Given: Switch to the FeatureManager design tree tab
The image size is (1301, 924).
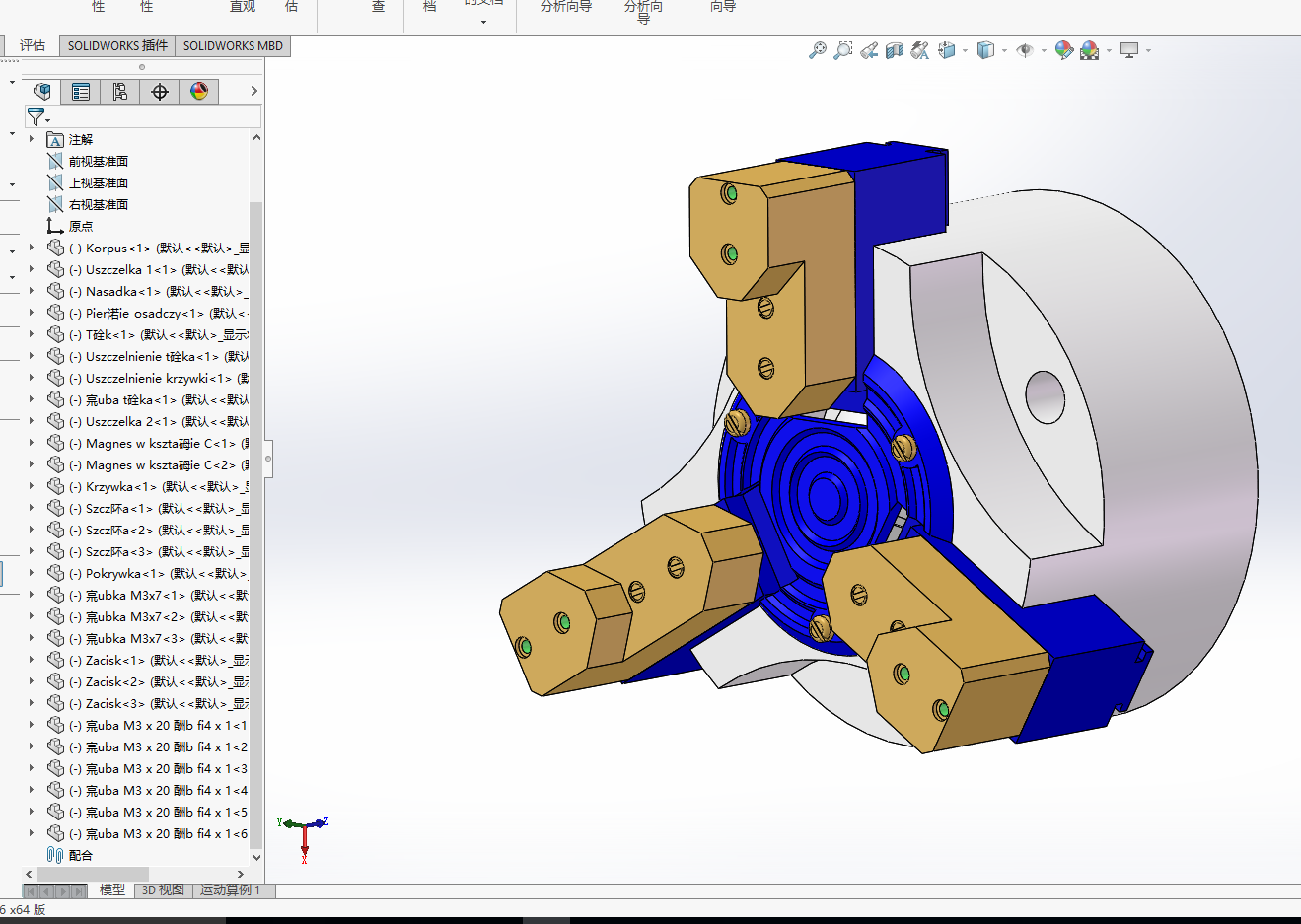Looking at the screenshot, I should click(41, 92).
